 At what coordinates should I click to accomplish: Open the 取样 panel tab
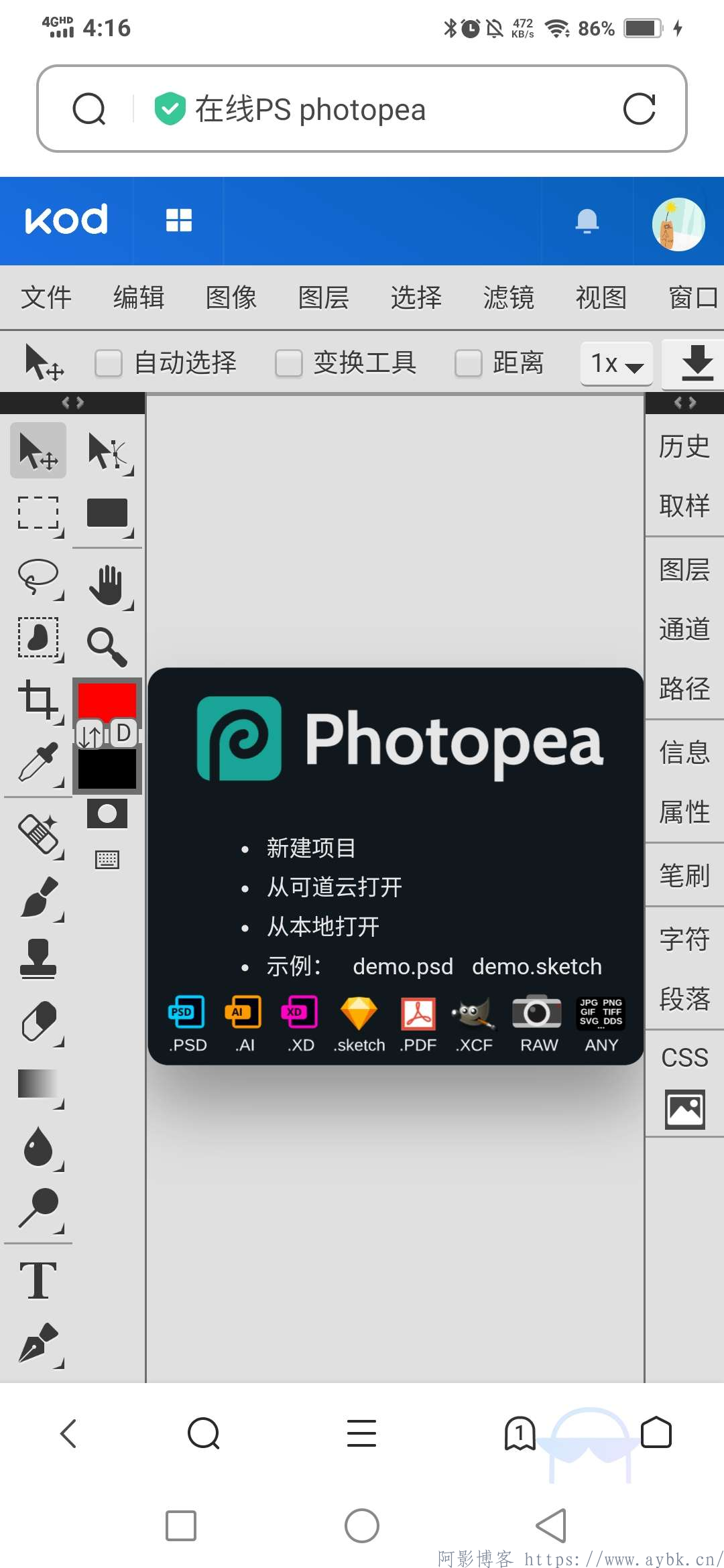(x=684, y=505)
